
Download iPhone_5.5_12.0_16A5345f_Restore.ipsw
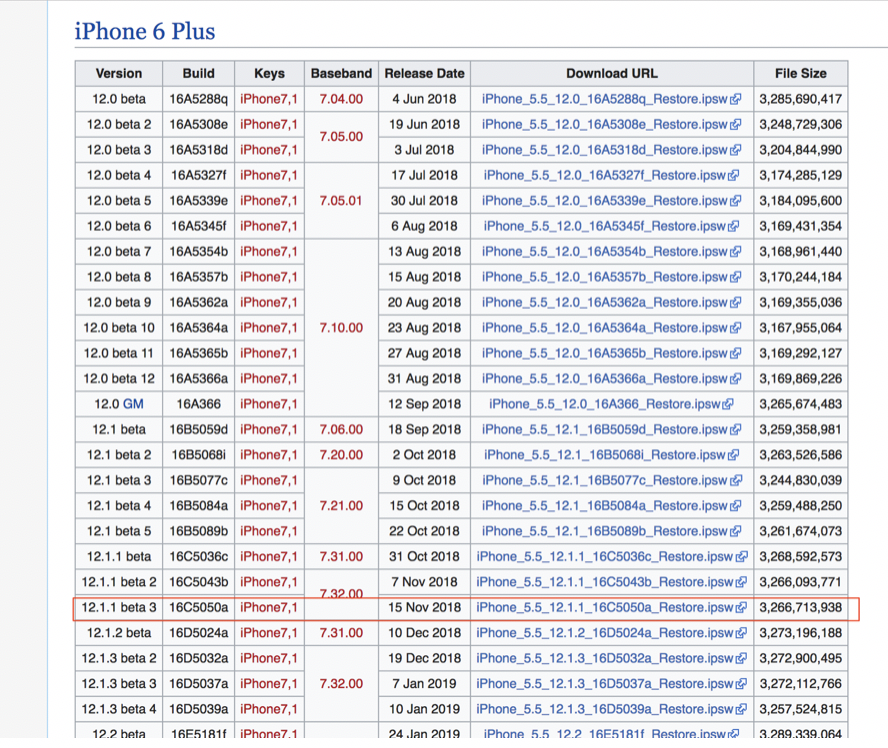(x=611, y=226)
